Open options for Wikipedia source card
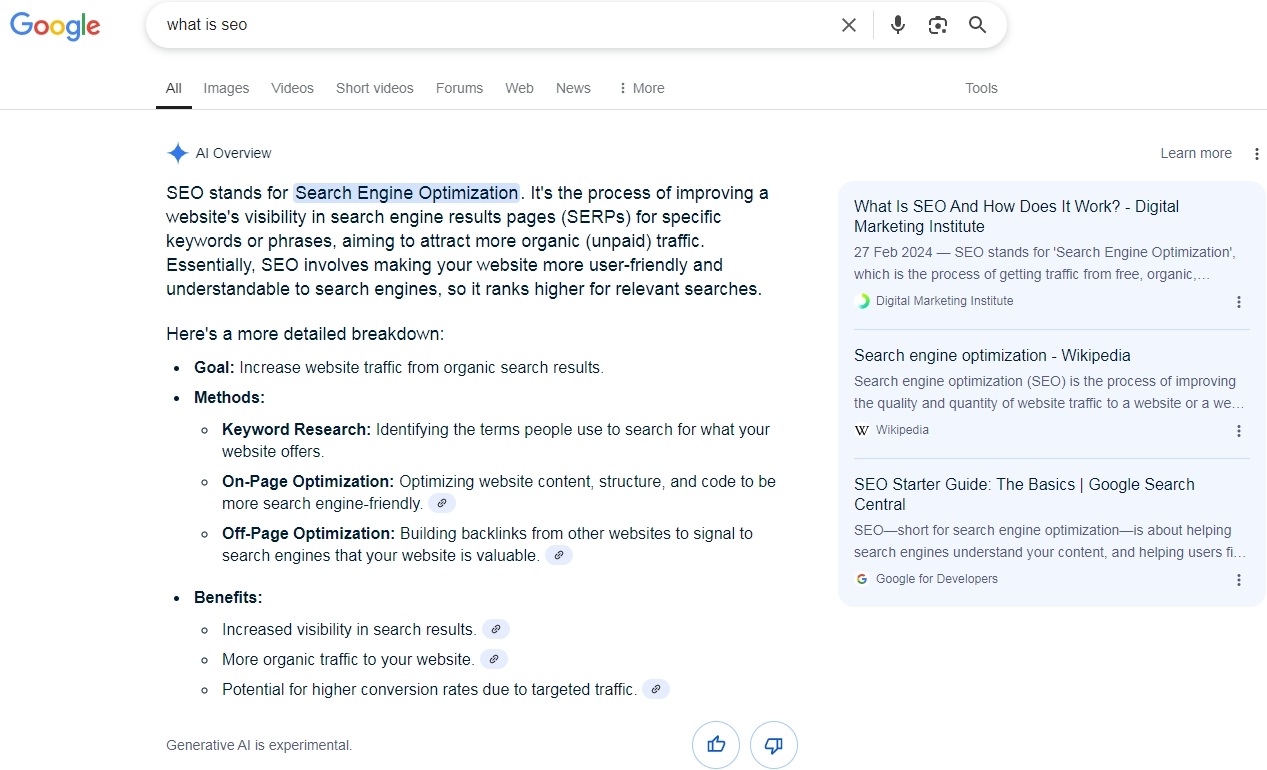The height and width of the screenshot is (770, 1267). click(x=1239, y=431)
